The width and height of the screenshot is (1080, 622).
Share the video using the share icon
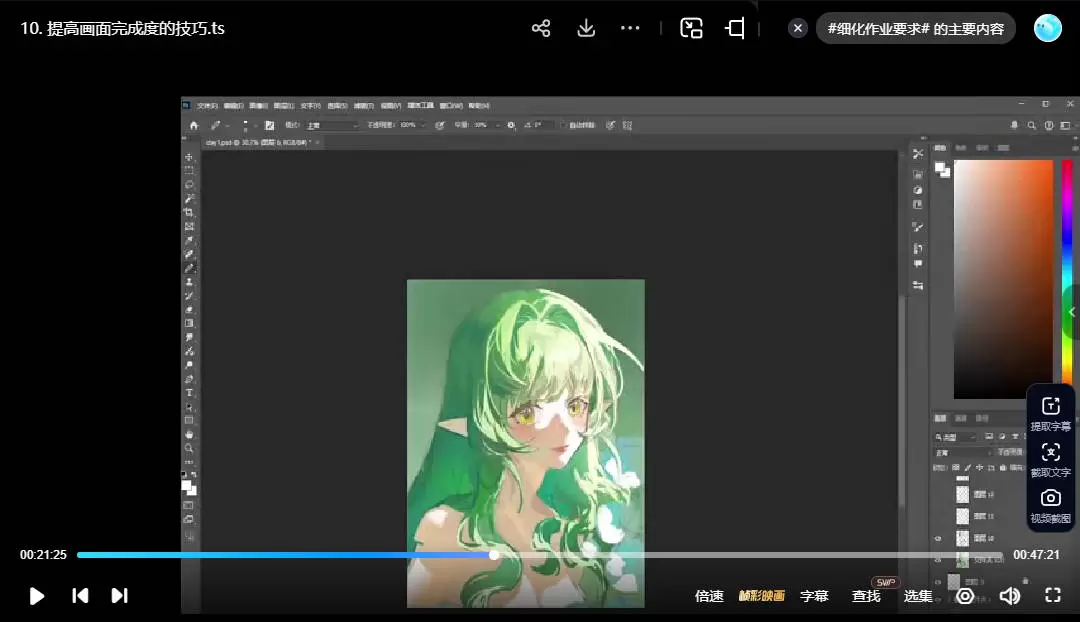pyautogui.click(x=541, y=28)
